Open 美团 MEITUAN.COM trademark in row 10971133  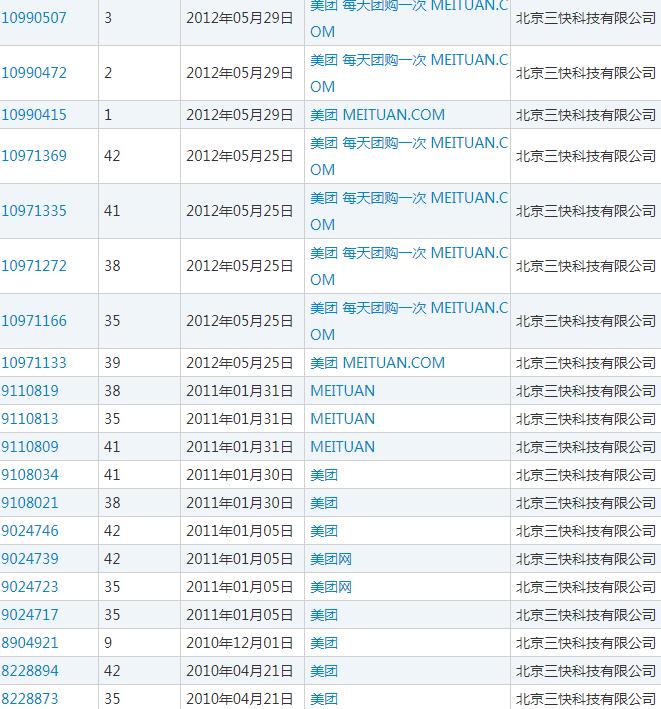378,363
